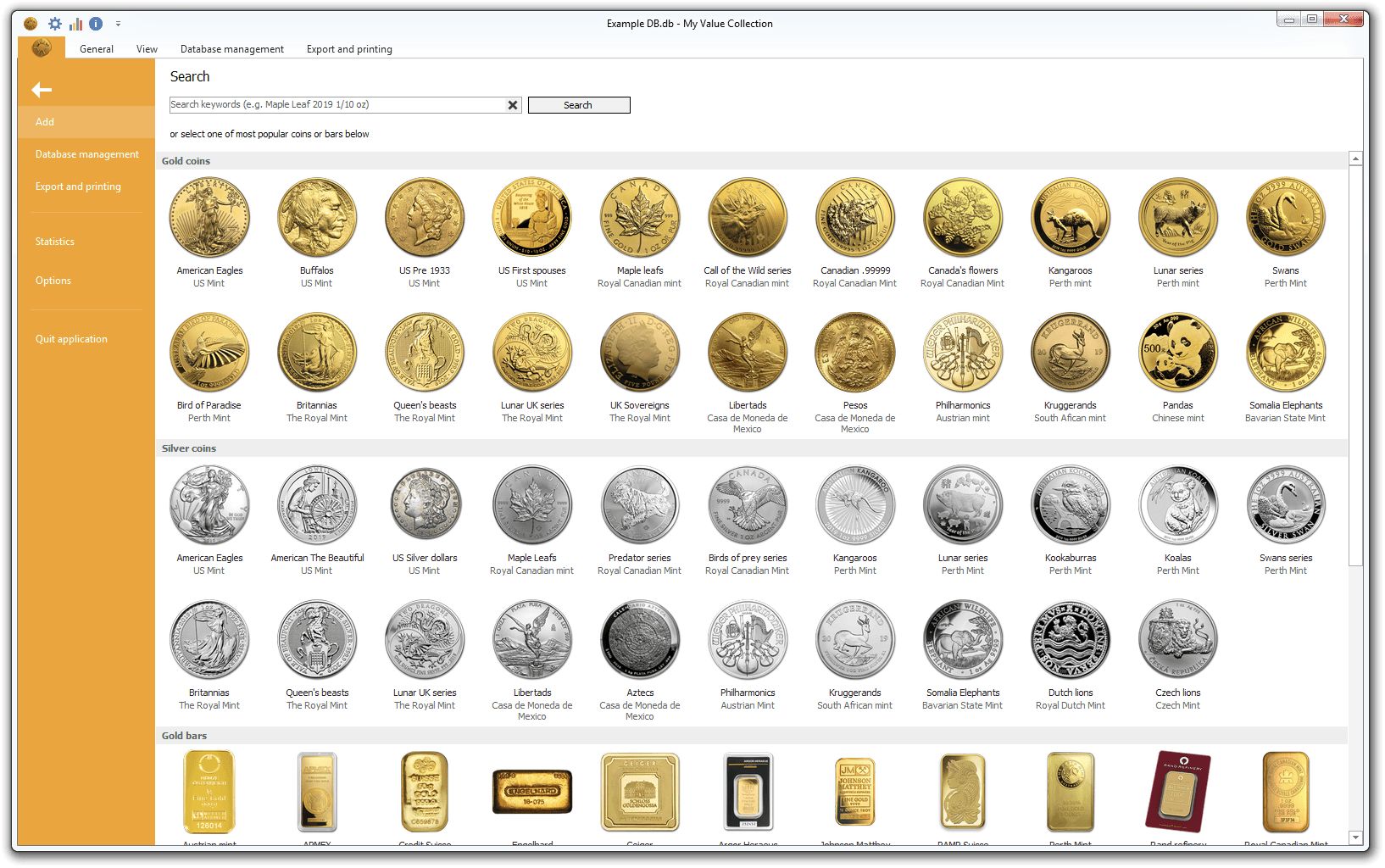Click the gold coin application logo tab
This screenshot has width=1385, height=868.
(41, 48)
